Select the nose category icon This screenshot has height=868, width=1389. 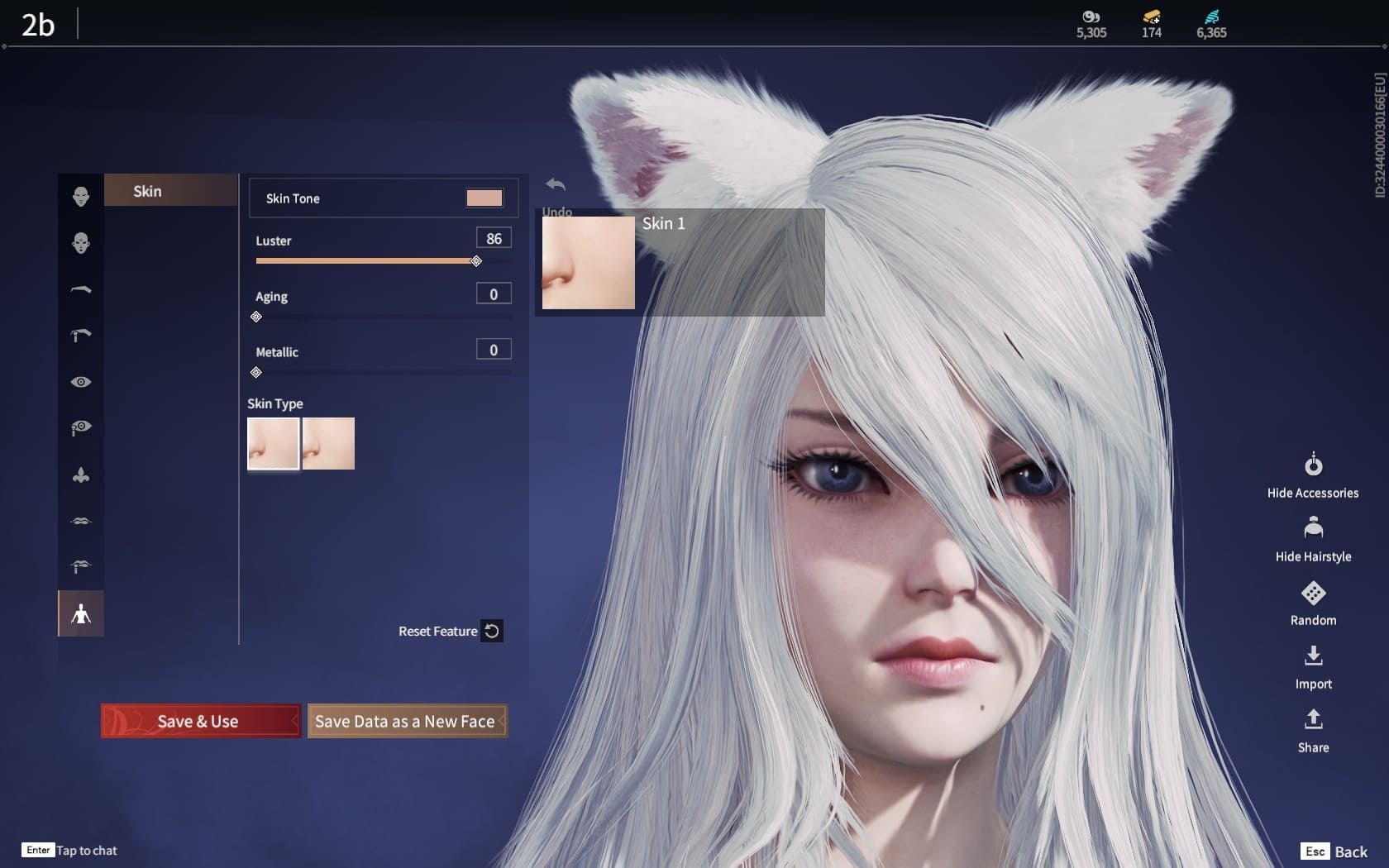tap(81, 475)
